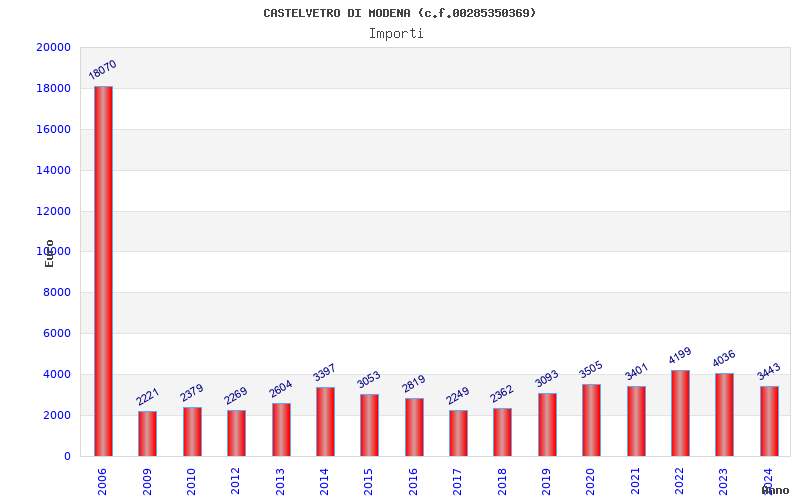Click the 2024 bar valued 3443
This screenshot has height=500, width=800.
coord(769,421)
